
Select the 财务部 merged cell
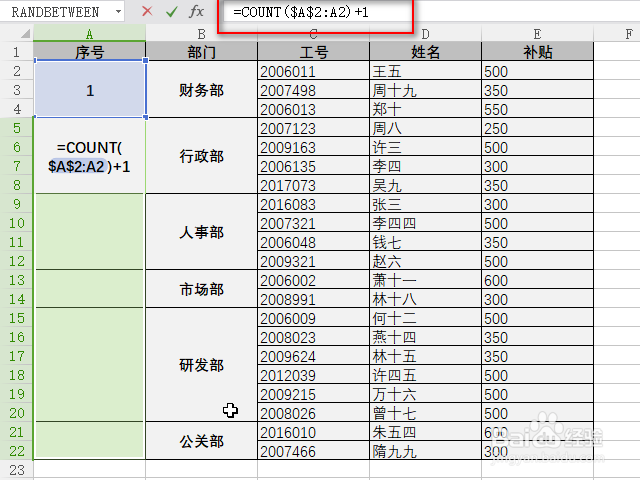201,89
